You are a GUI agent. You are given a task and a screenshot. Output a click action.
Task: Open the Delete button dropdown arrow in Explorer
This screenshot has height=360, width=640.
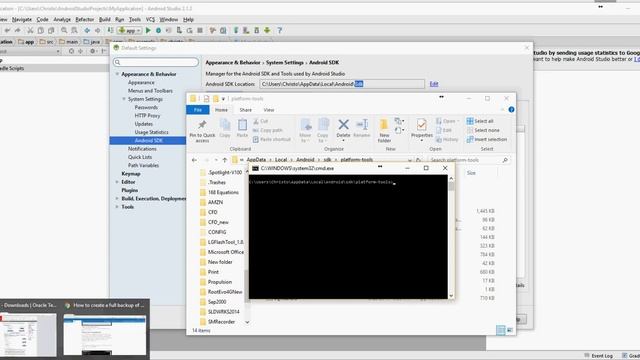pyautogui.click(x=343, y=140)
